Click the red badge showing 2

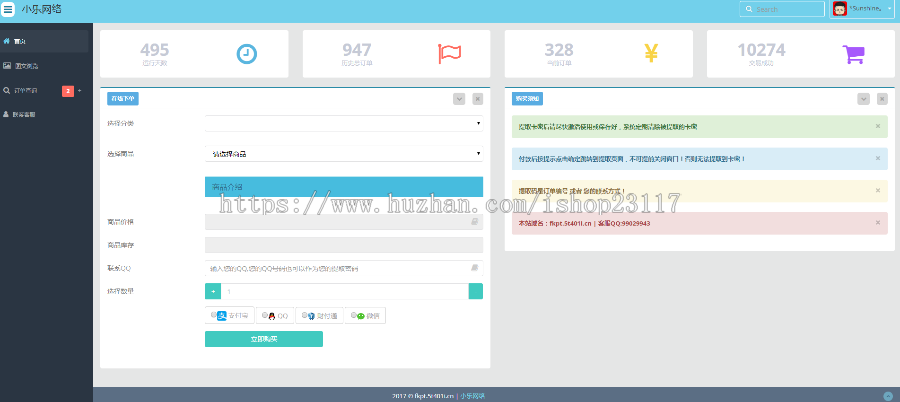point(68,91)
